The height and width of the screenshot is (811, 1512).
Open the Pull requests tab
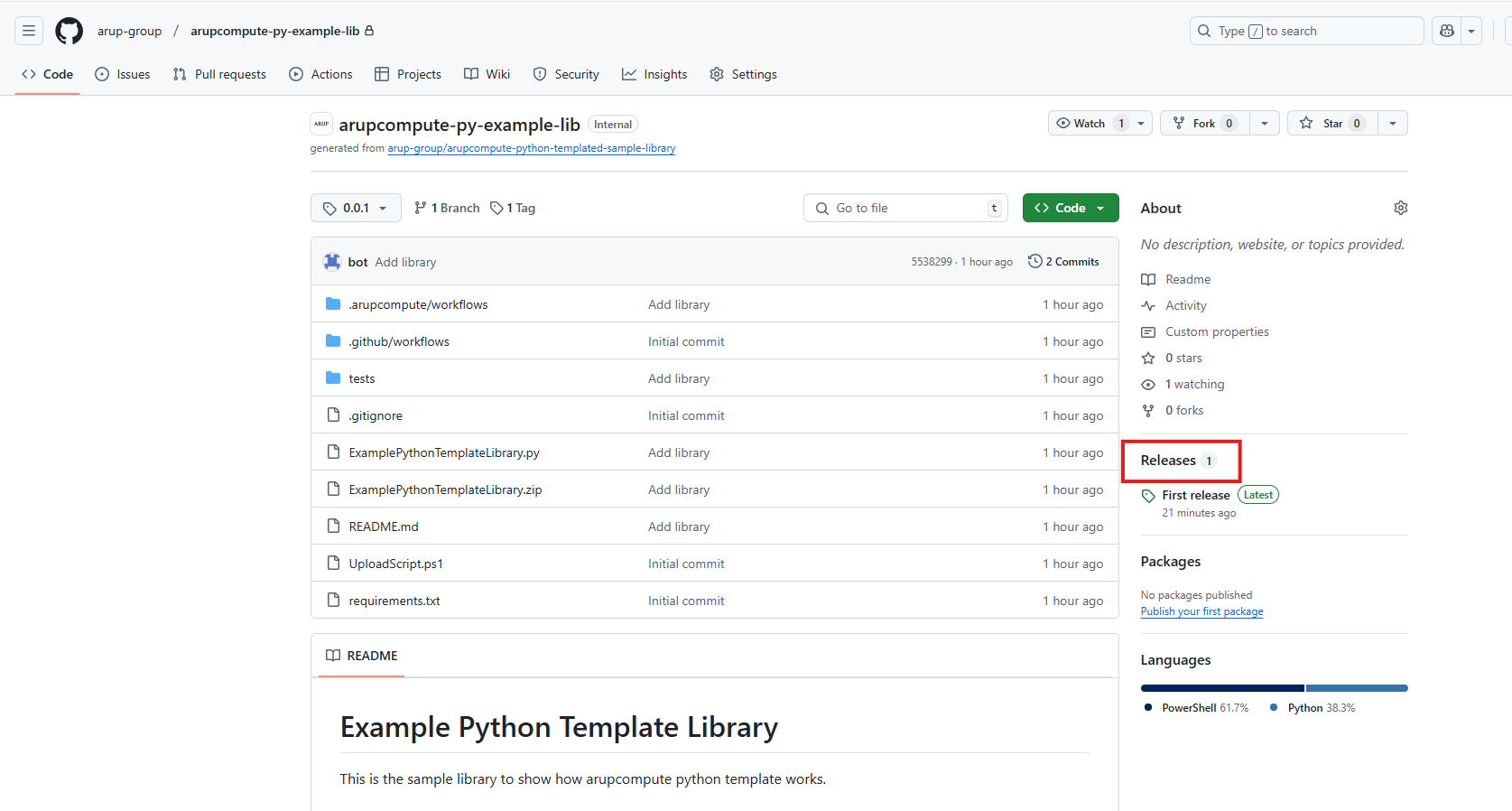219,74
